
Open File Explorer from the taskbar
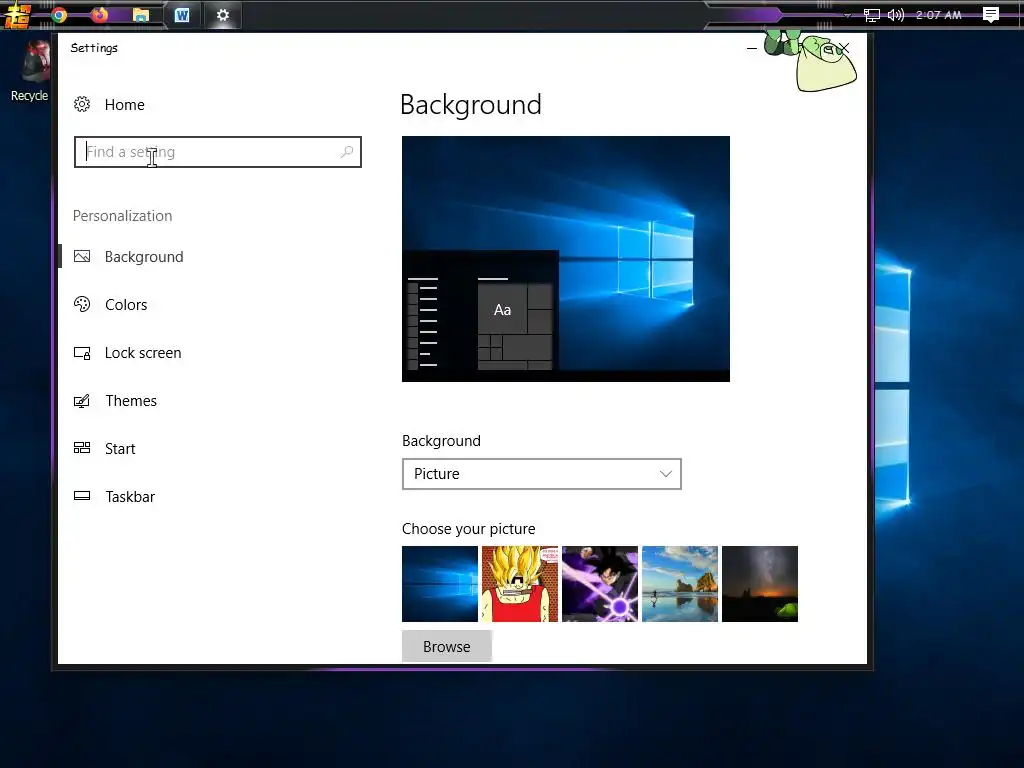tap(140, 15)
